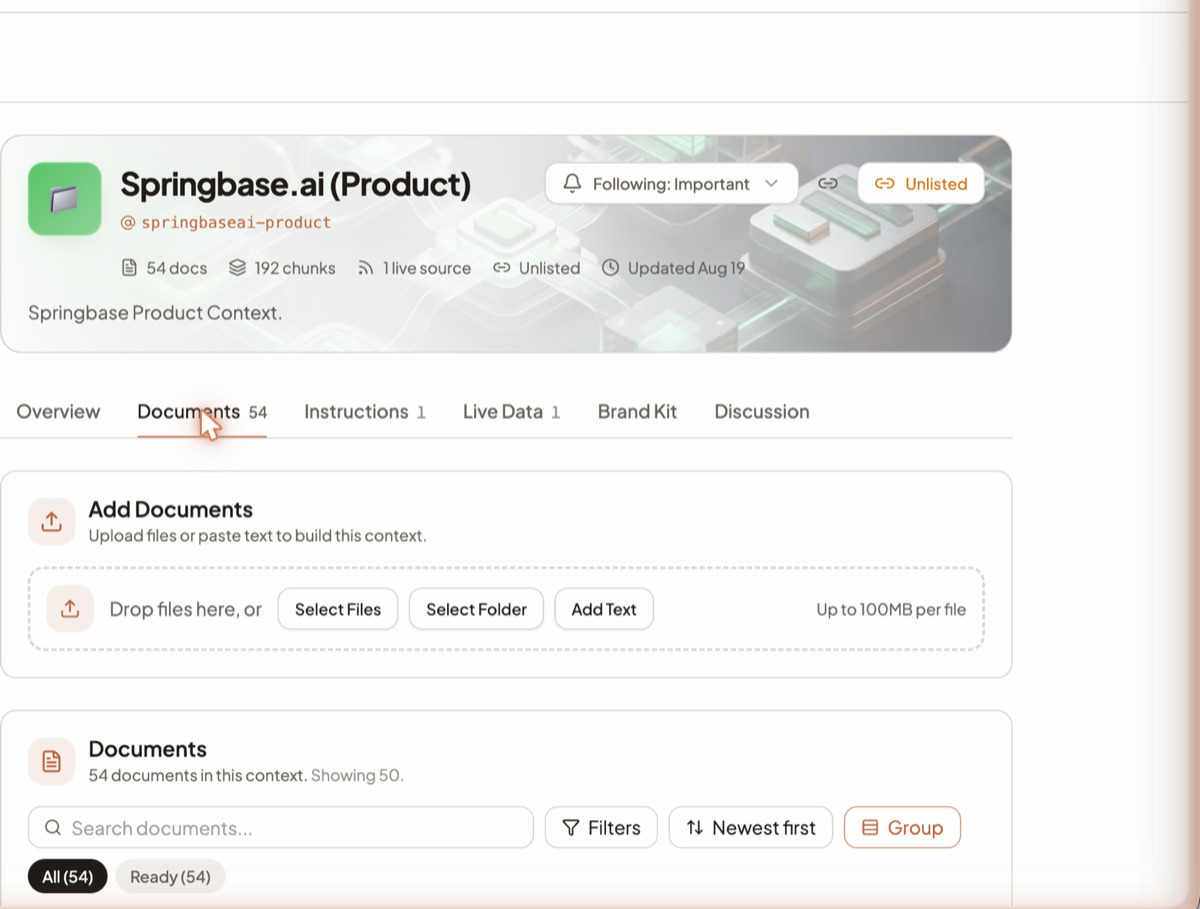Click the Up to 100MB per file text
The image size is (1200, 909).
(891, 609)
